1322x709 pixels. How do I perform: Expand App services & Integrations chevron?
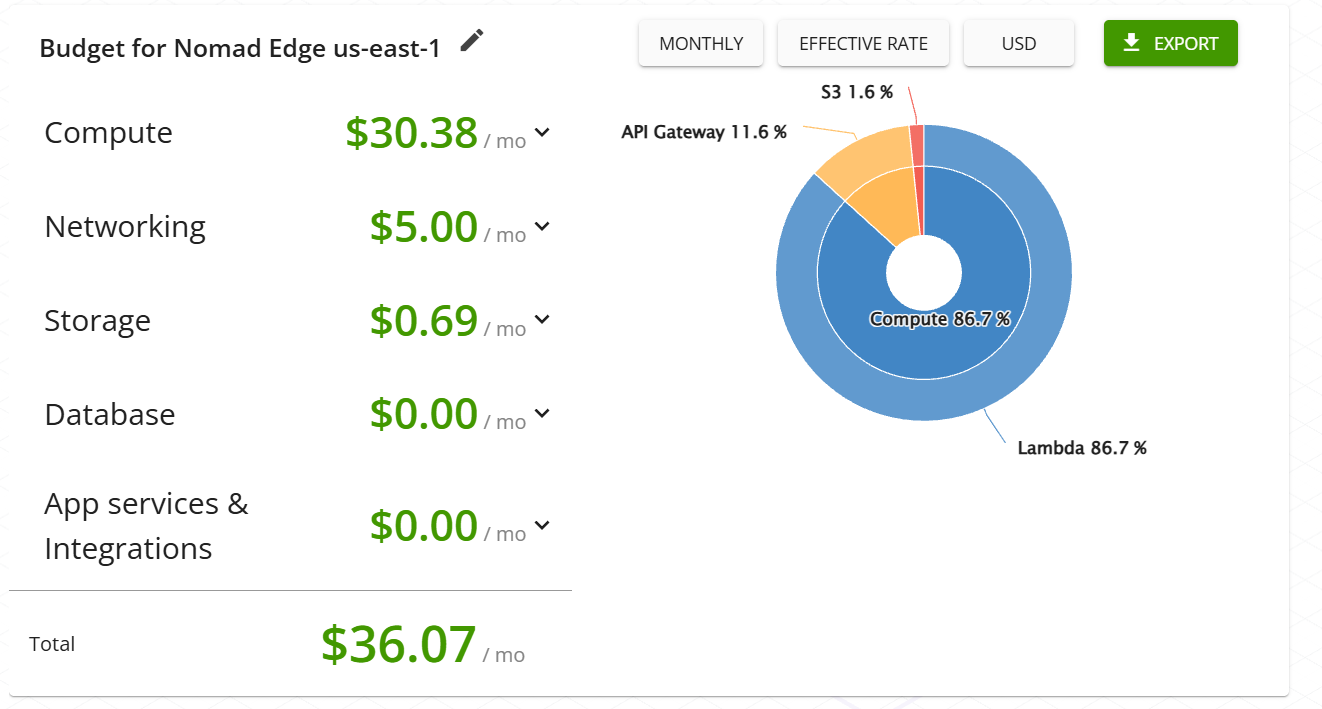(x=542, y=525)
